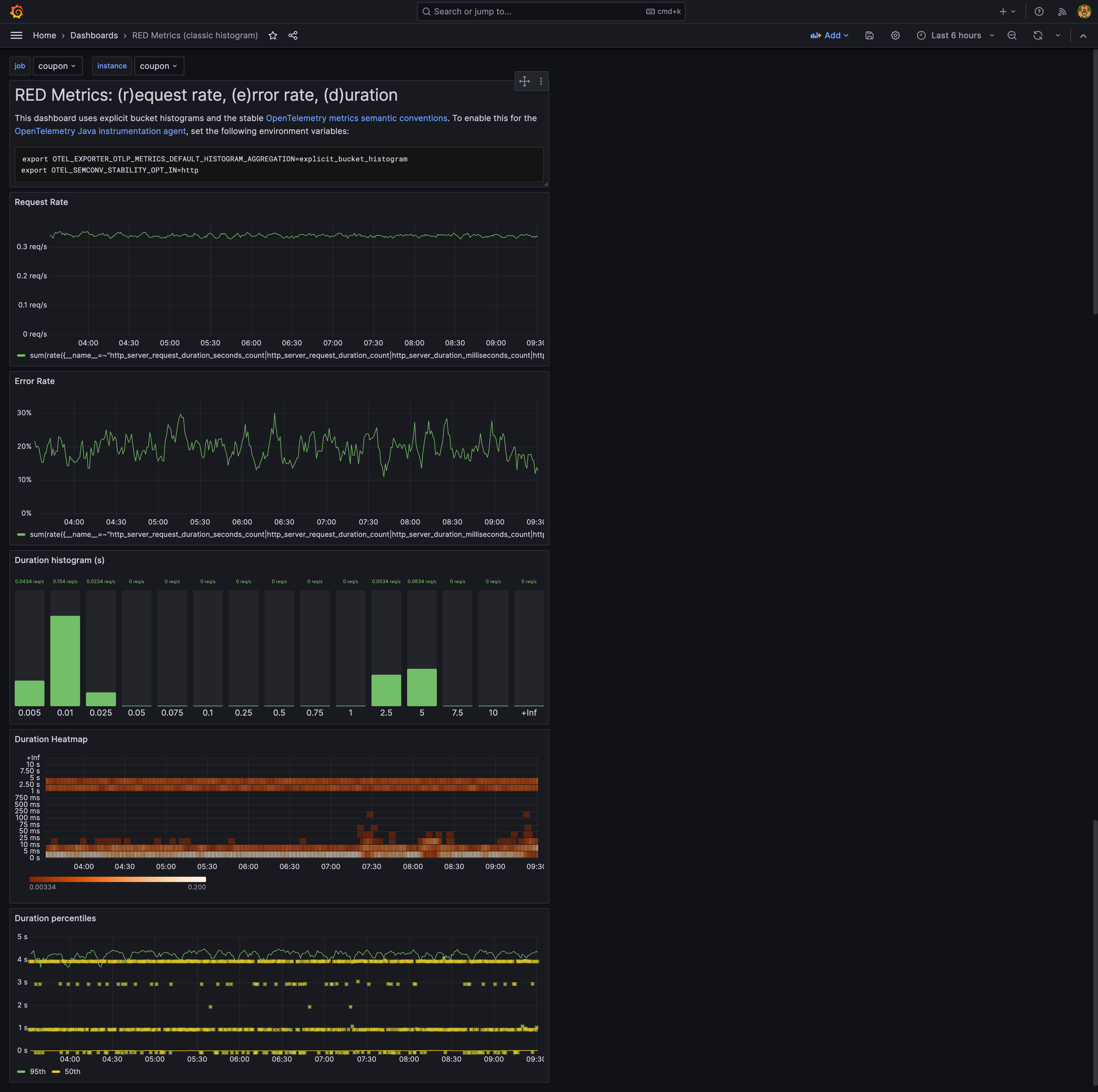Image resolution: width=1098 pixels, height=1092 pixels.
Task: Star this dashboard as favorite
Action: (273, 35)
